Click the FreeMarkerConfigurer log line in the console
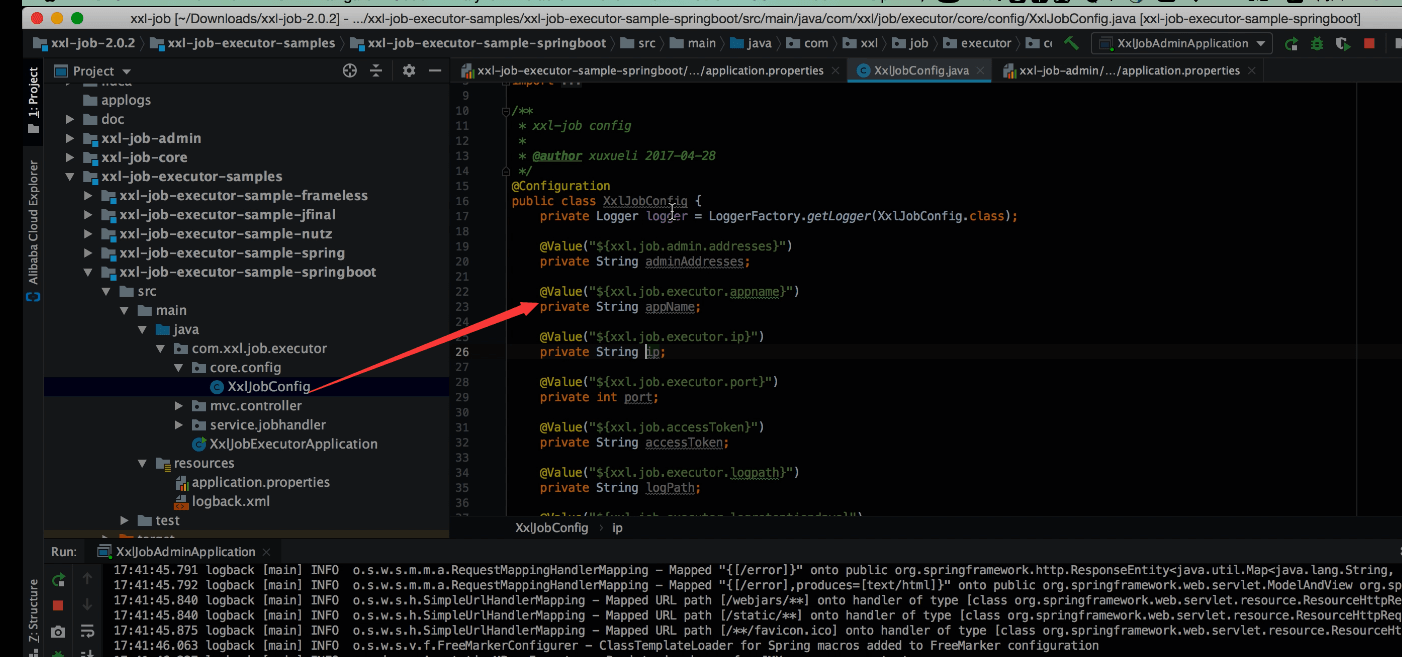The width and height of the screenshot is (1402, 657). [606, 646]
